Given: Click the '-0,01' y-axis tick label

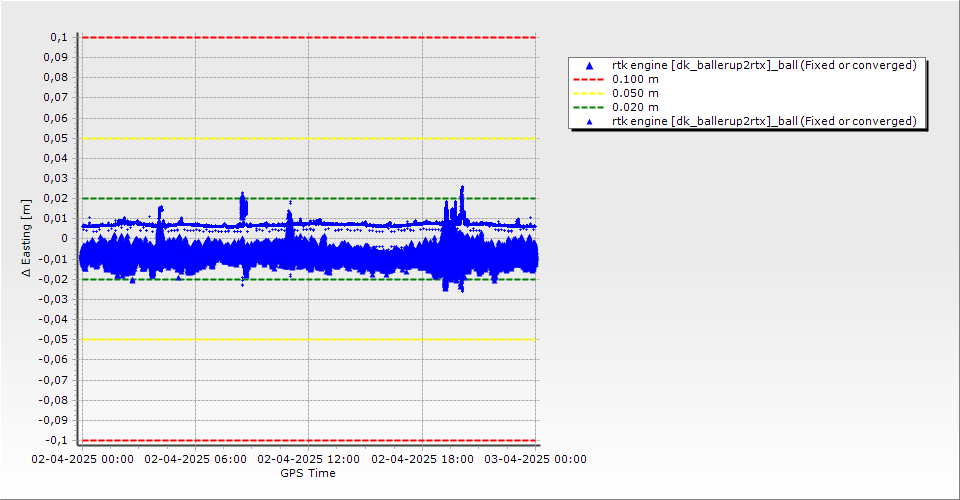Looking at the screenshot, I should [x=54, y=259].
